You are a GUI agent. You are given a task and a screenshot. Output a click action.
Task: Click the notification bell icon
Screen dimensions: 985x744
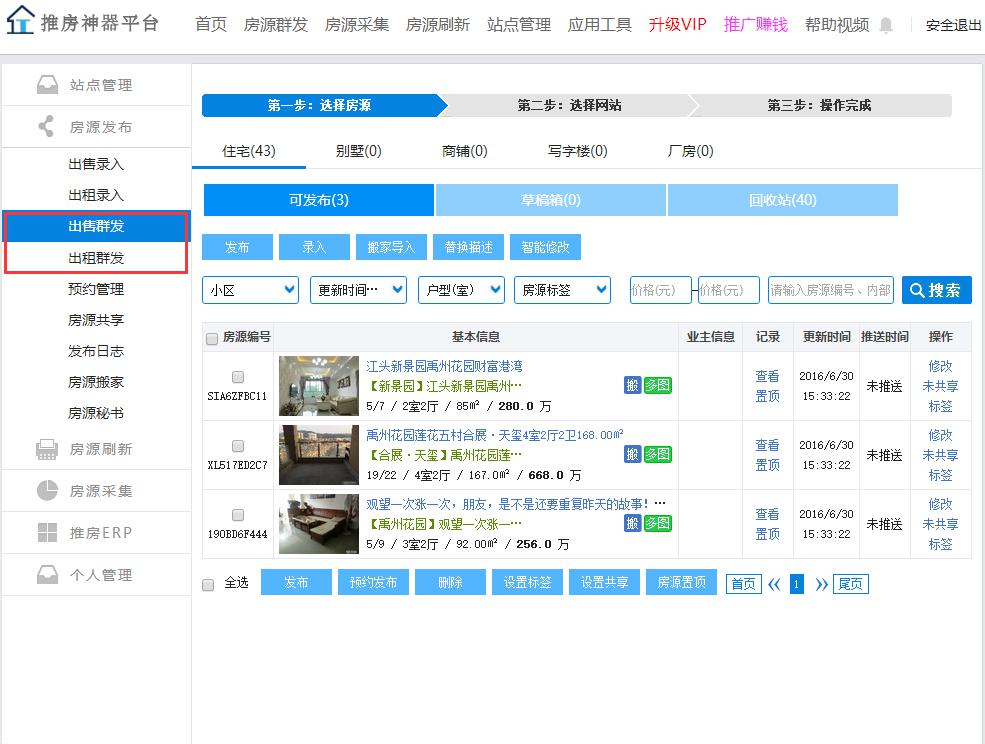886,26
